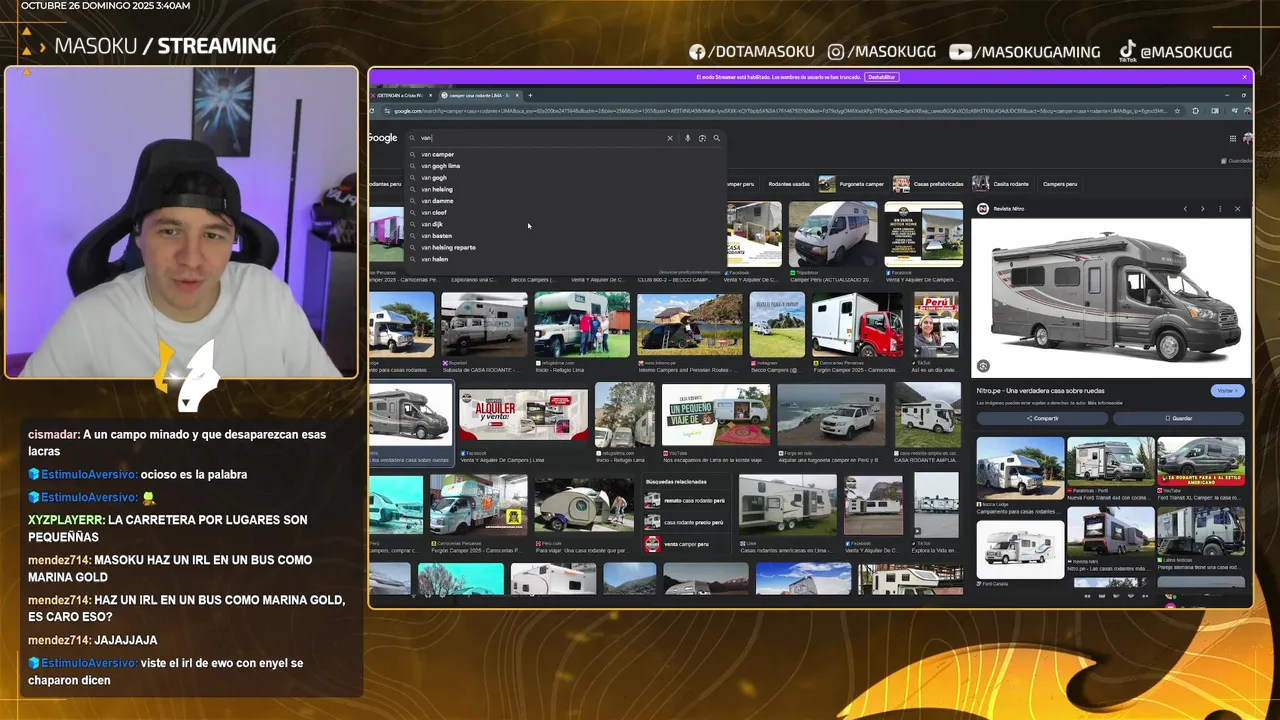This screenshot has height=720, width=1280.
Task: Select suggestion 'van dijk'
Action: [x=432, y=224]
